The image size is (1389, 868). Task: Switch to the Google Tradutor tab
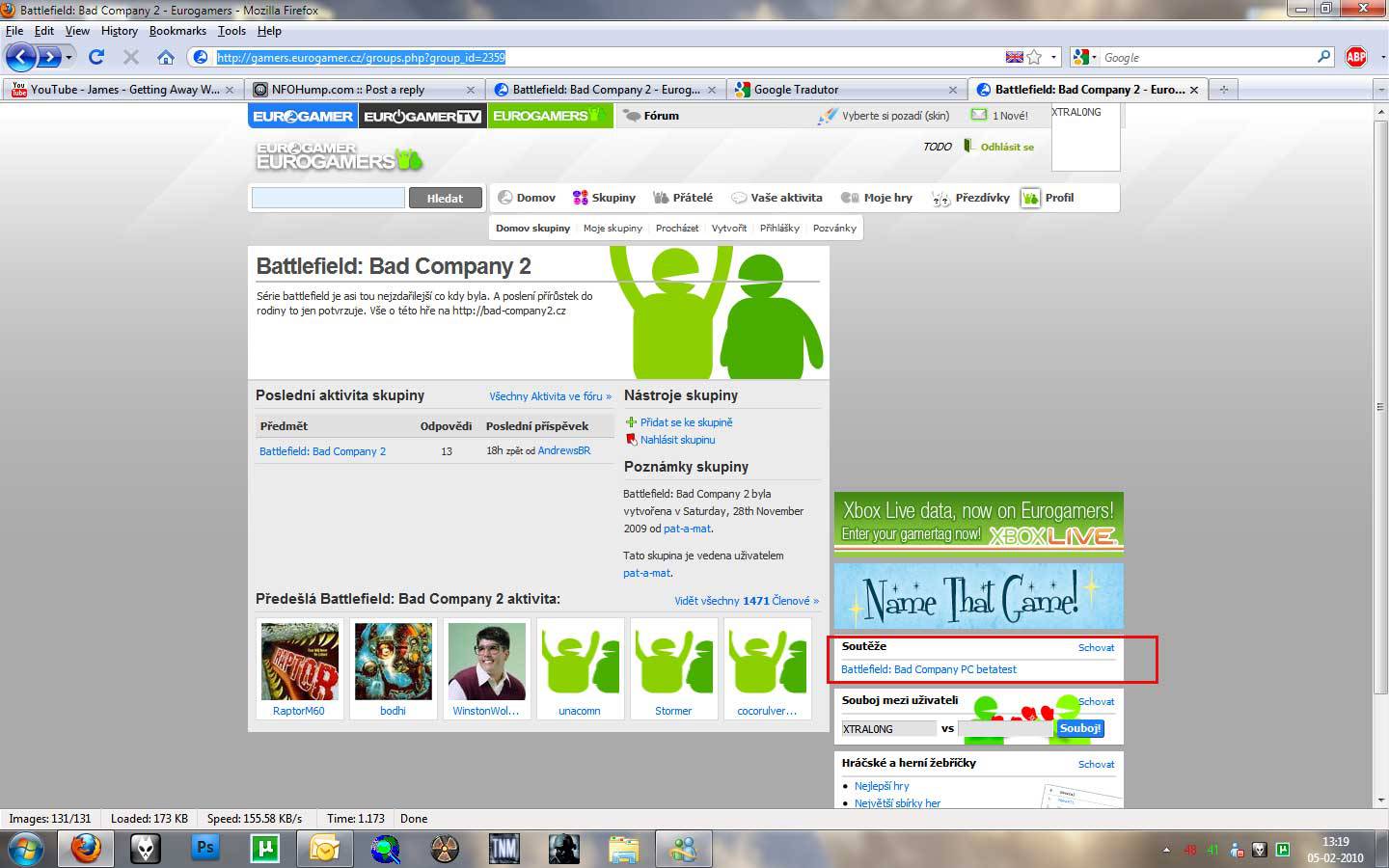(845, 90)
